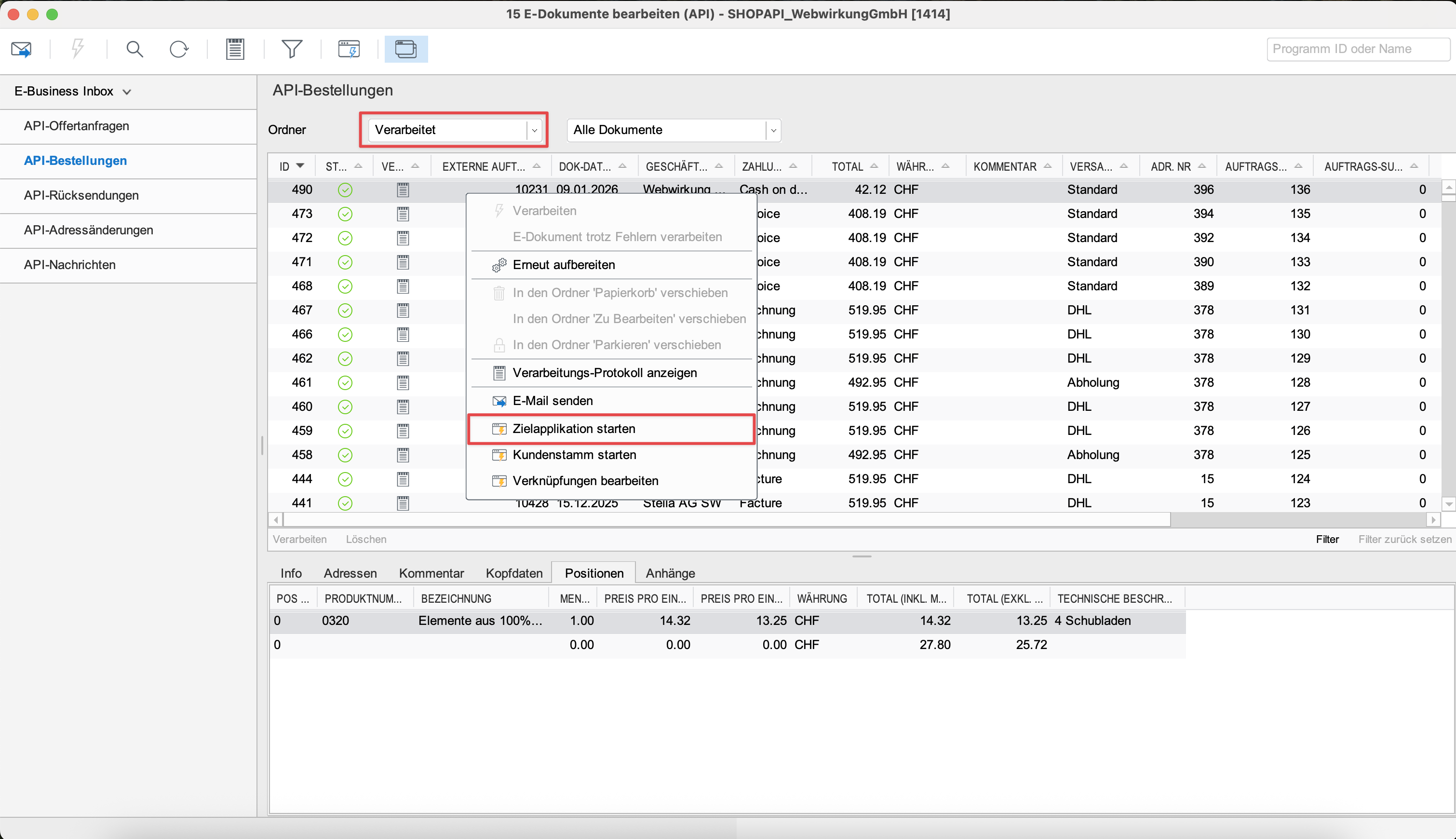This screenshot has height=839, width=1456.
Task: Expand the E-Business Inbox chevron menu
Action: (x=127, y=92)
